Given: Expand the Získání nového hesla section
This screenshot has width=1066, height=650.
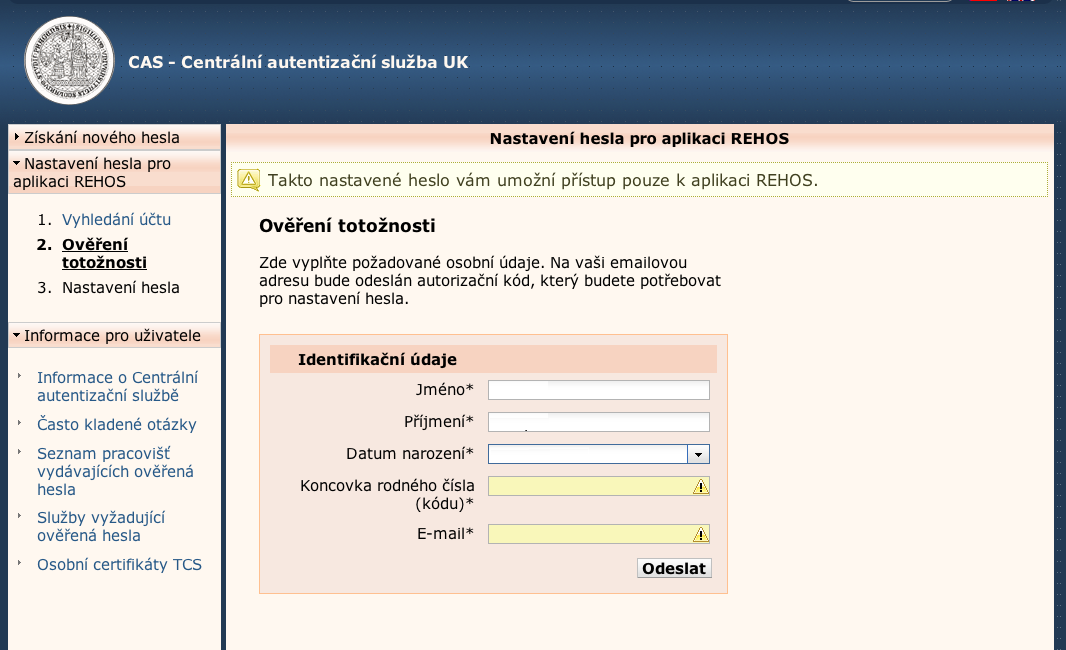Looking at the screenshot, I should coord(114,137).
